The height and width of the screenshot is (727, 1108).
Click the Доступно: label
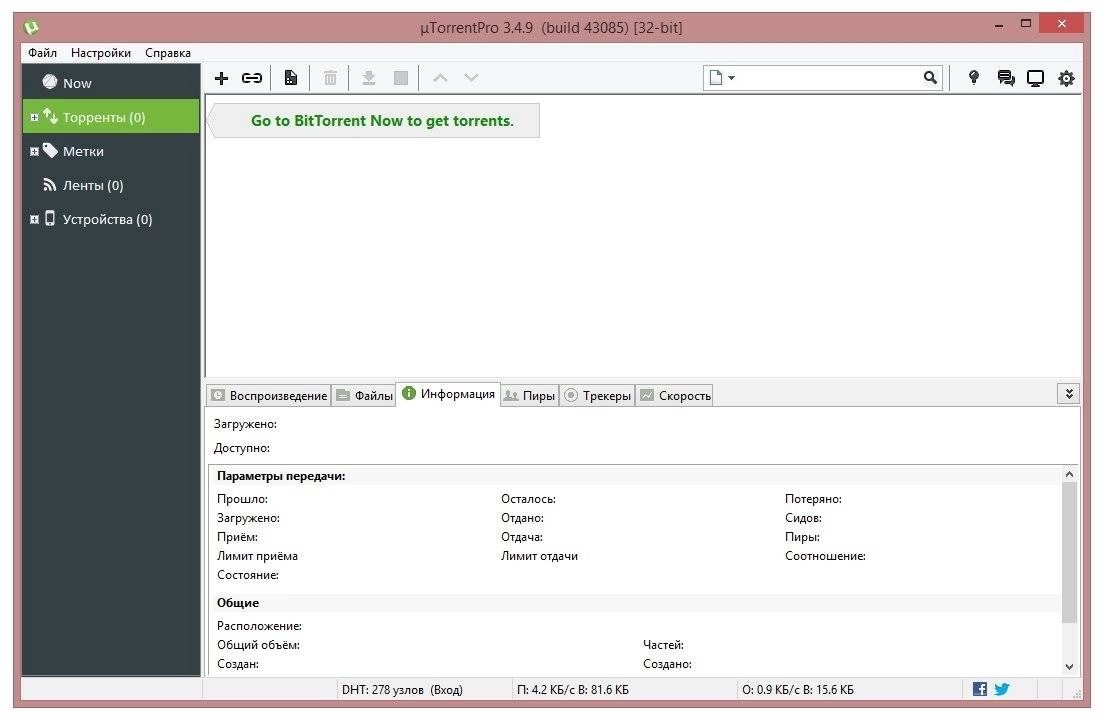(242, 448)
